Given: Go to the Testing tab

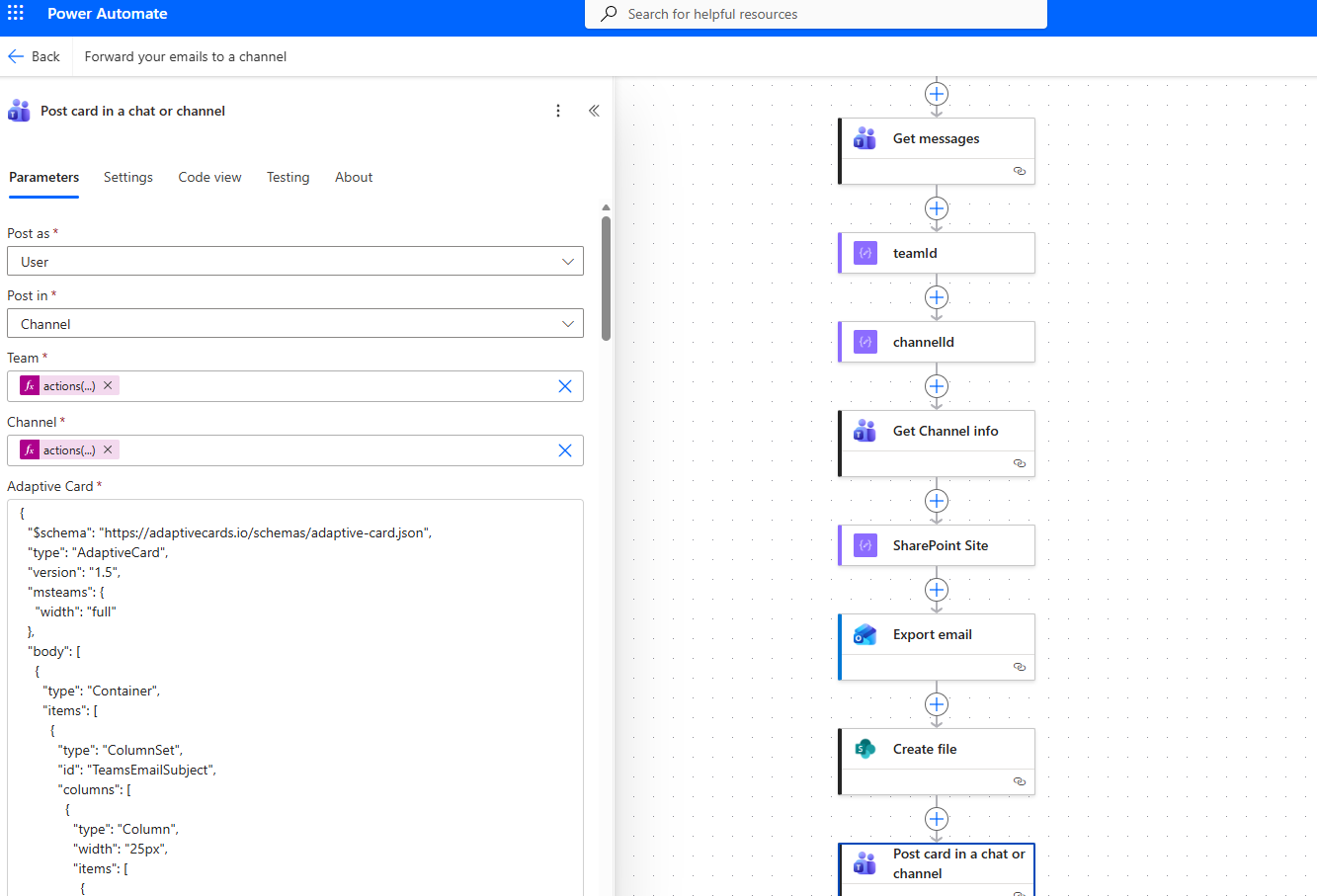Looking at the screenshot, I should [x=288, y=178].
